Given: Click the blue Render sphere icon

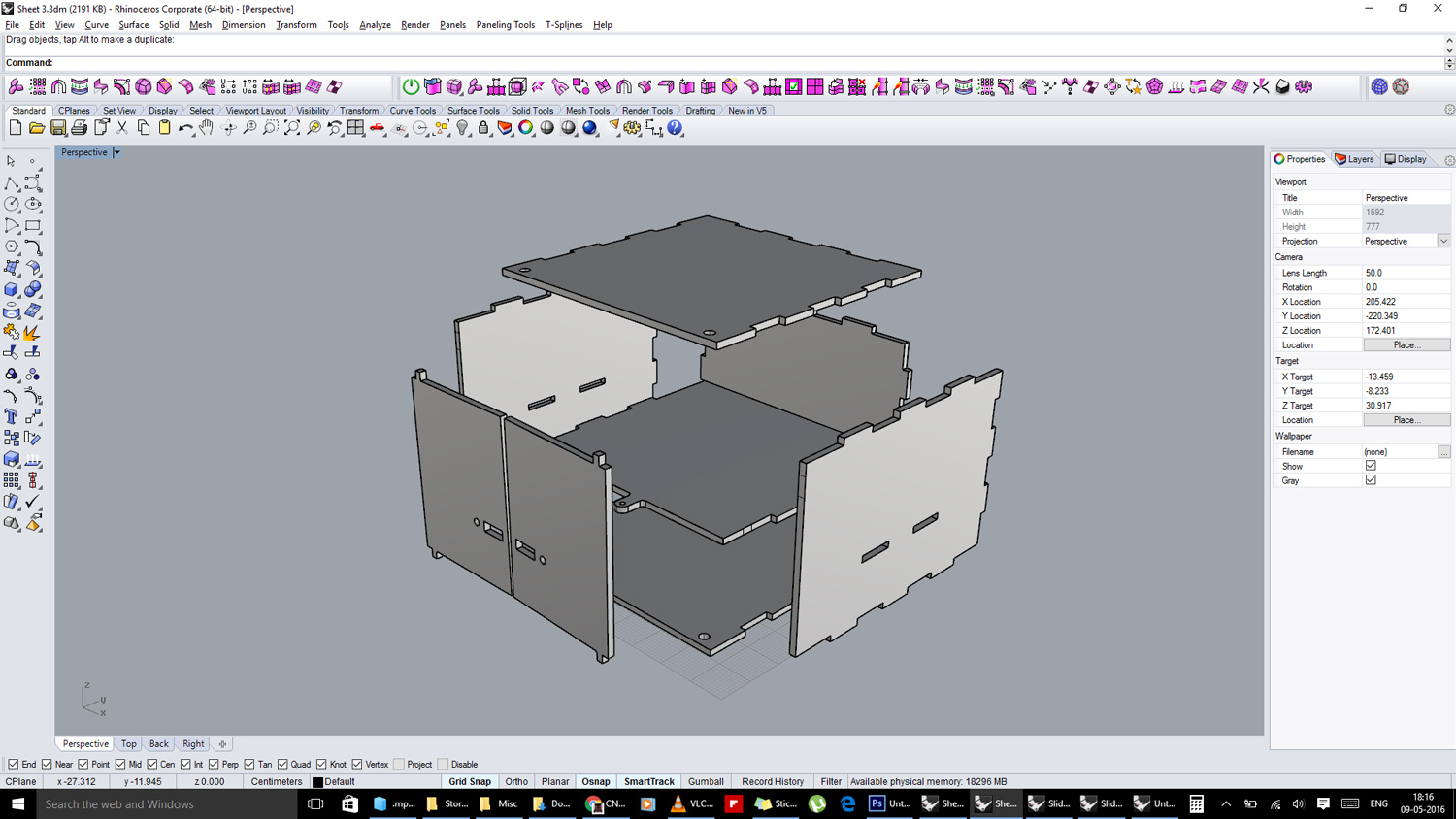Looking at the screenshot, I should coord(590,128).
